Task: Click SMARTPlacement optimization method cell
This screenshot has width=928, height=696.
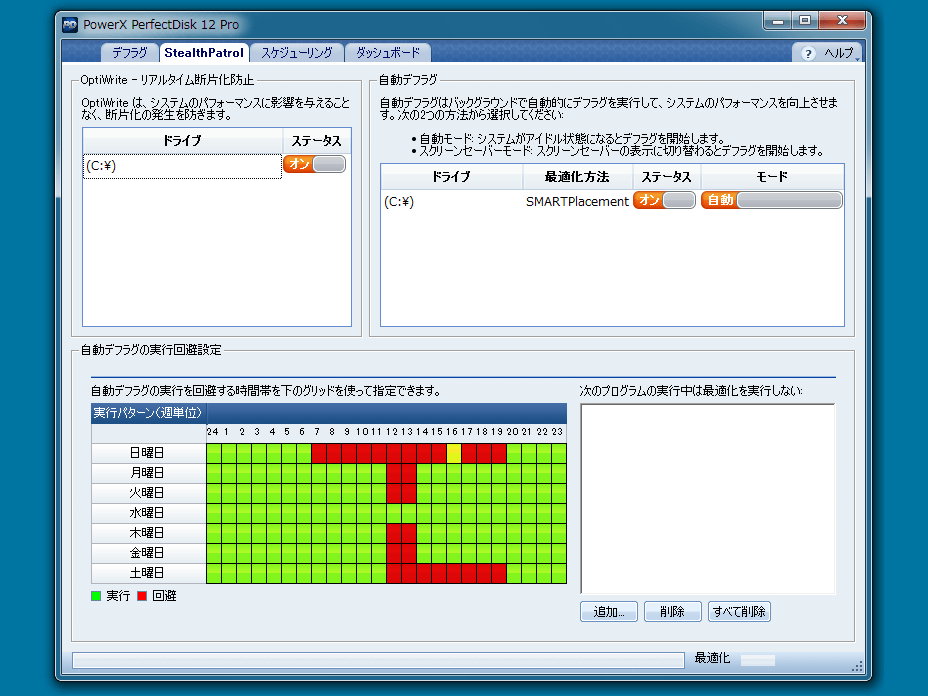Action: [x=577, y=201]
